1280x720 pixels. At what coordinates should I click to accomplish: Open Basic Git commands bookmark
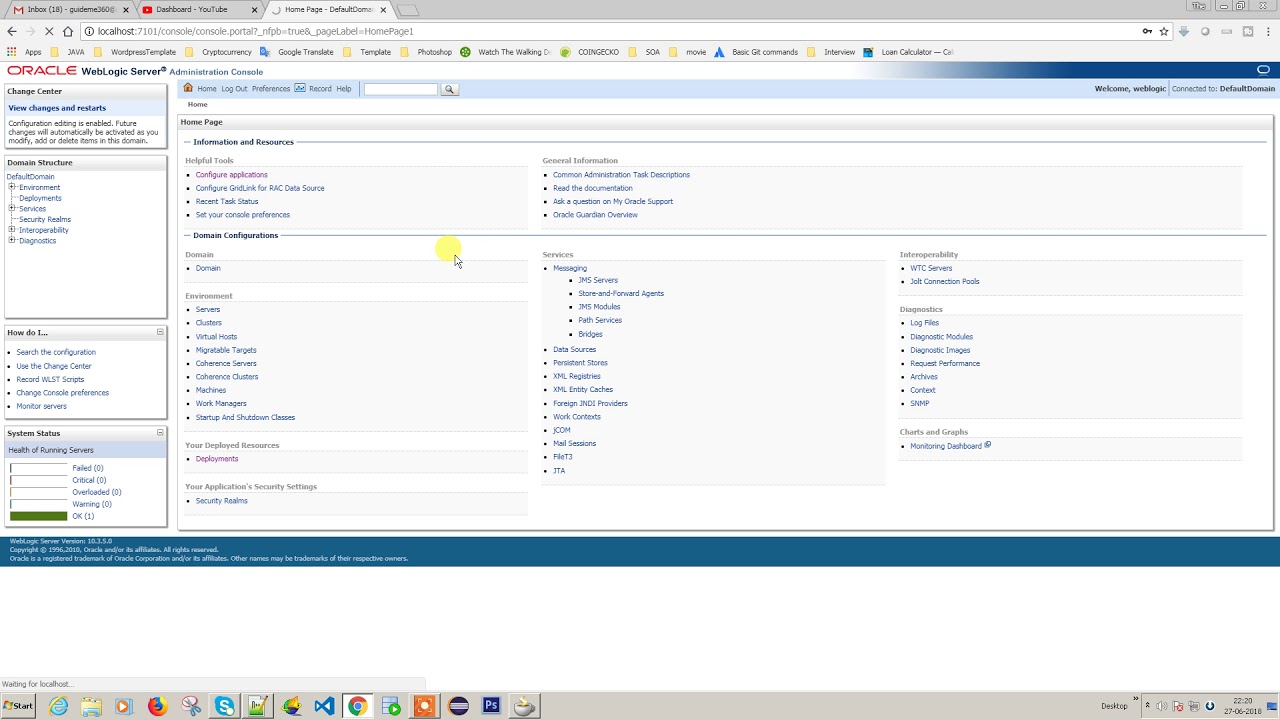click(x=755, y=52)
